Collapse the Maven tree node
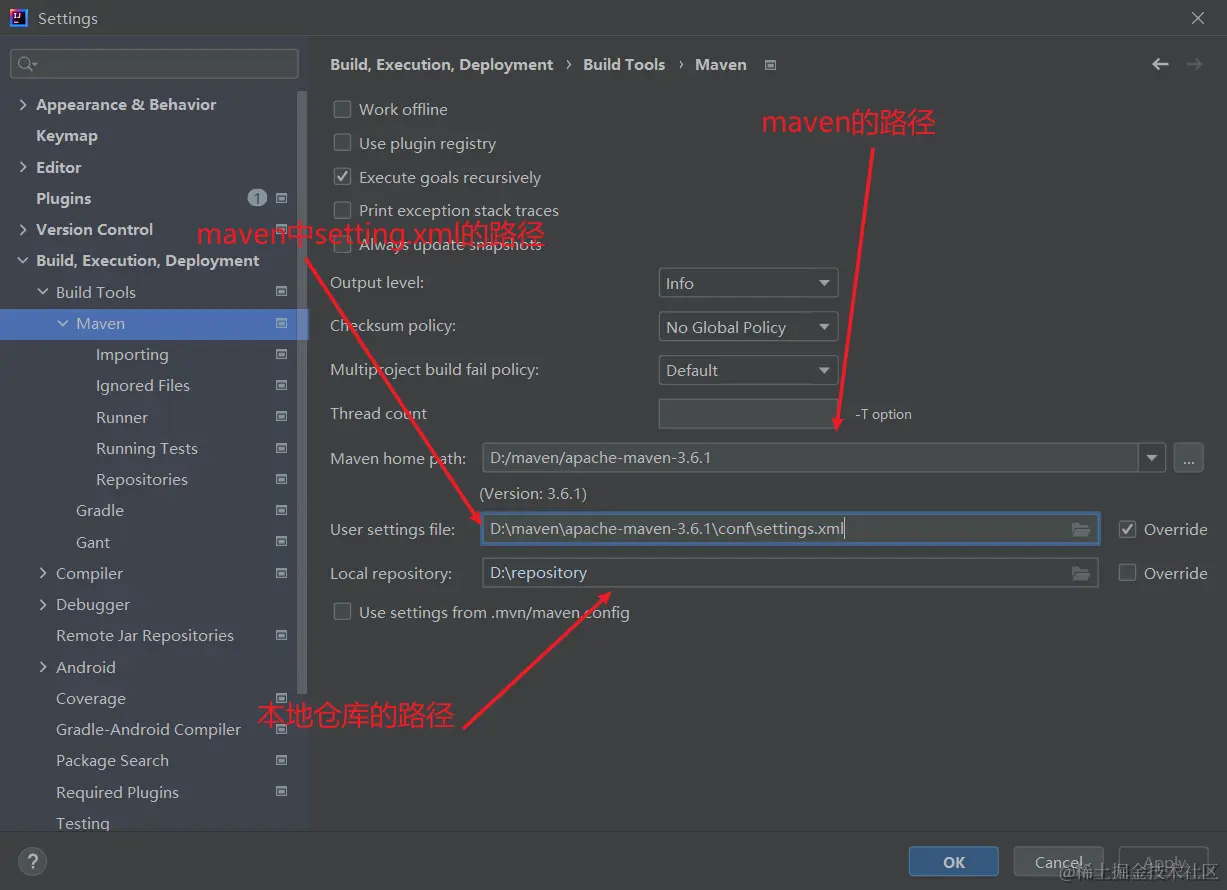Viewport: 1227px width, 890px height. click(x=63, y=324)
